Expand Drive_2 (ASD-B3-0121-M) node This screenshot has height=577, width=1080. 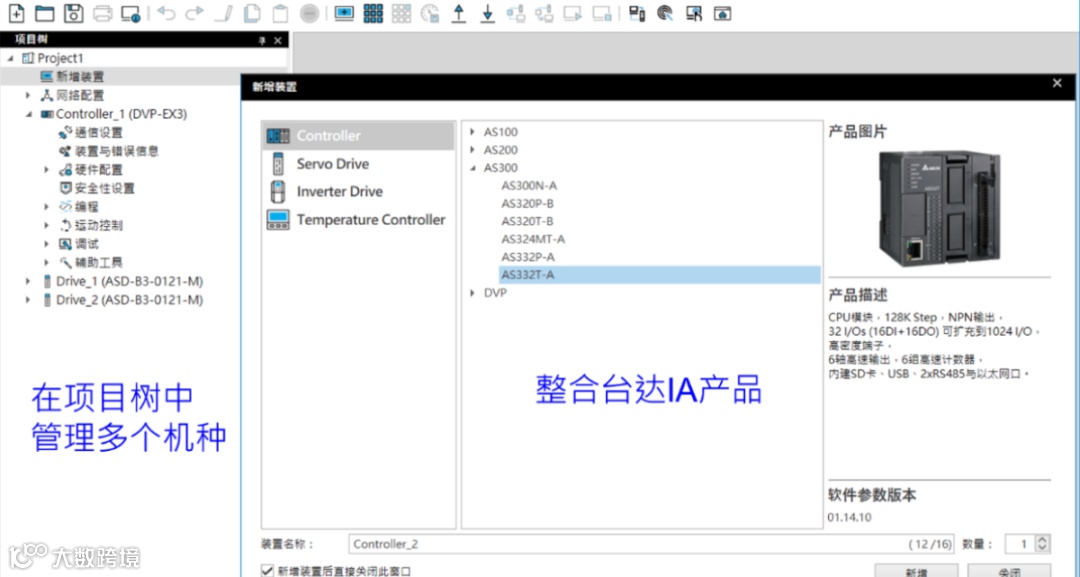(x=28, y=300)
